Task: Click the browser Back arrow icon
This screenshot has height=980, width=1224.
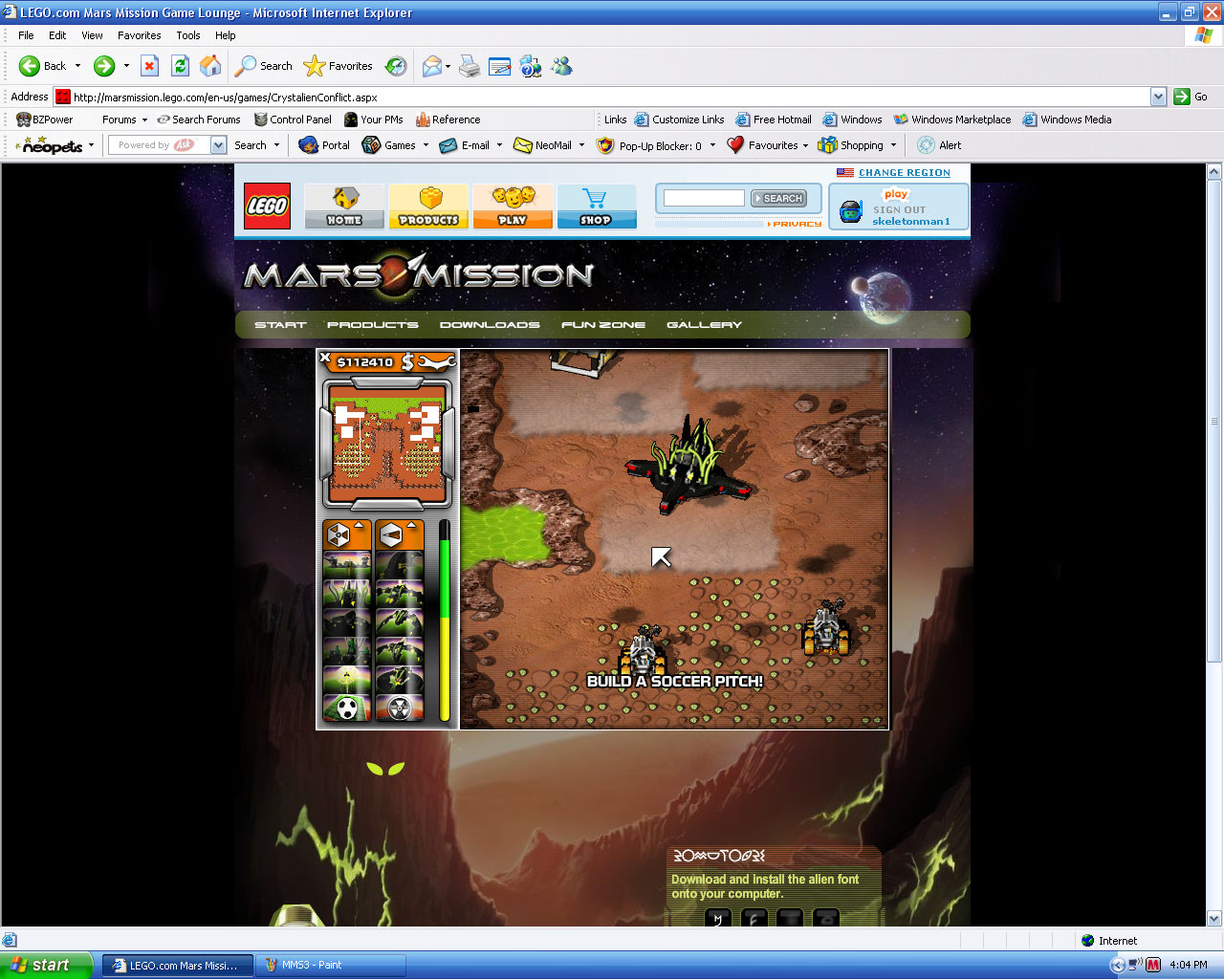Action: point(30,66)
